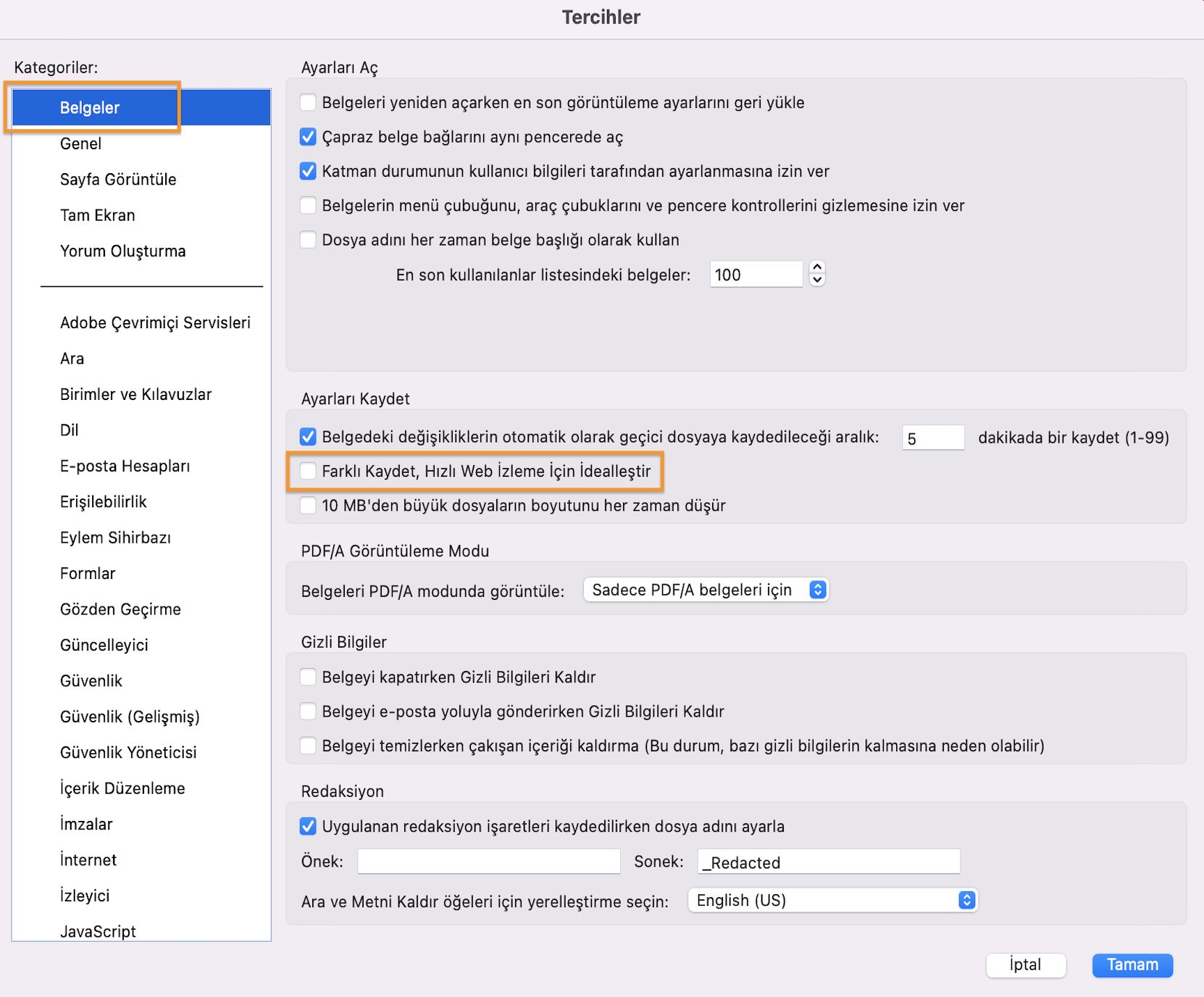Increase the recent documents list count

pos(817,267)
